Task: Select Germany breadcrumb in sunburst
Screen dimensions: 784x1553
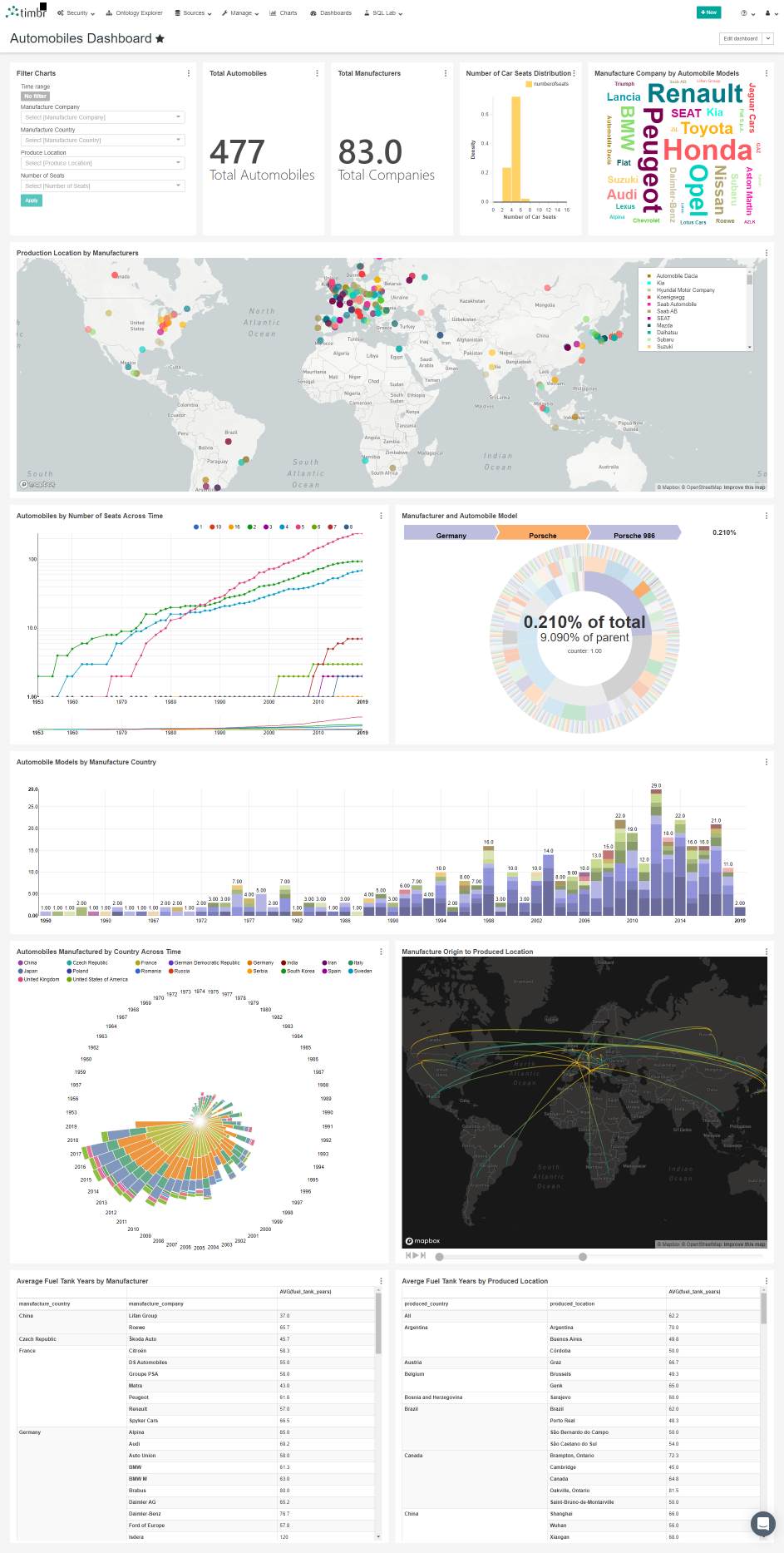Action: click(450, 533)
